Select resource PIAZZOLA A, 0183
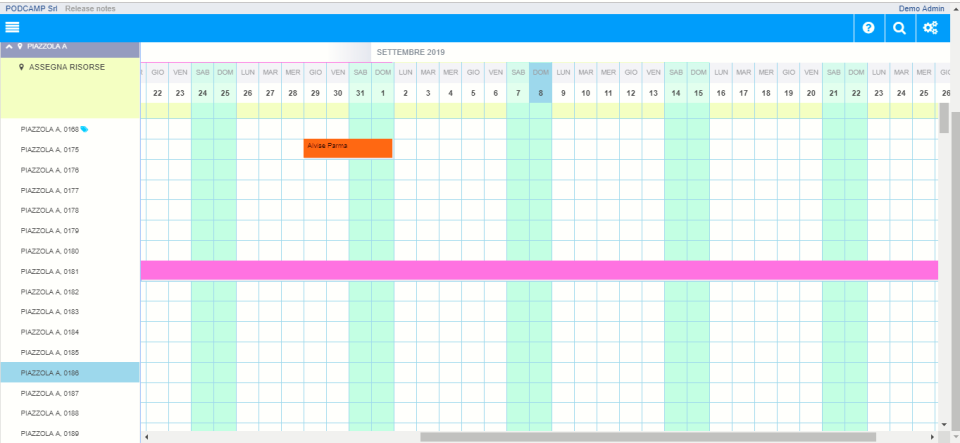 click(50, 311)
